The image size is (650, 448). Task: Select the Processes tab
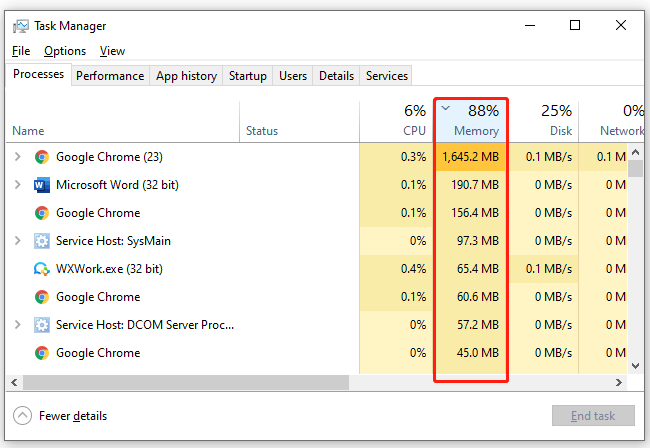click(x=39, y=74)
